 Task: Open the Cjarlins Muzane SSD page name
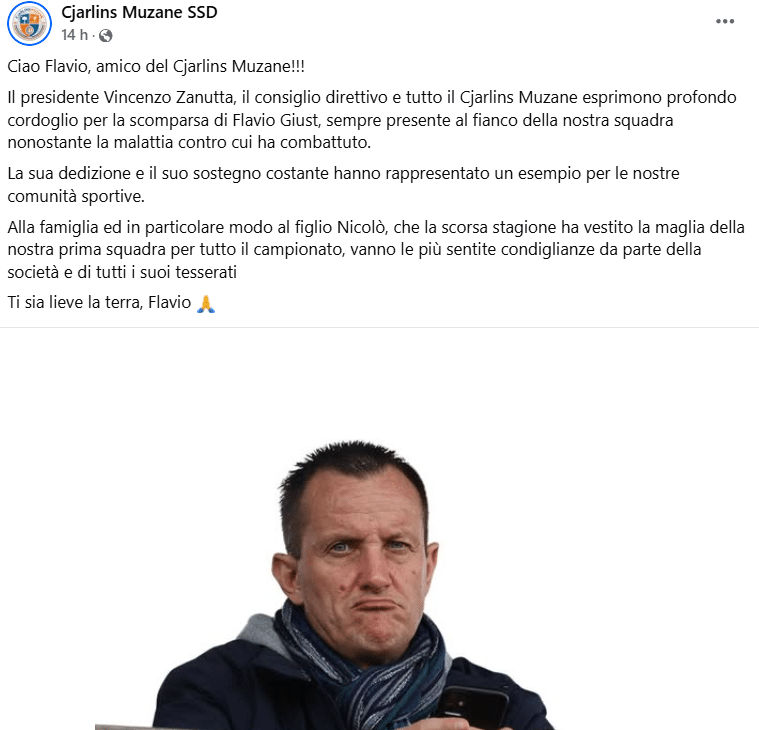(139, 12)
